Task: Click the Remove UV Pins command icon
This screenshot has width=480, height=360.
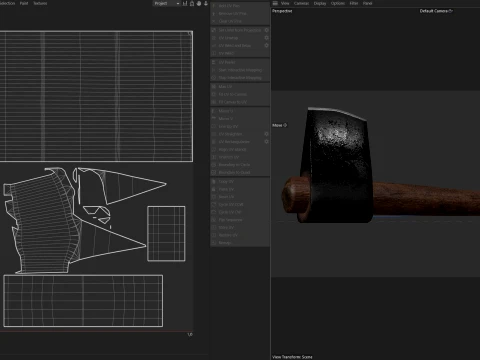Action: pyautogui.click(x=214, y=14)
